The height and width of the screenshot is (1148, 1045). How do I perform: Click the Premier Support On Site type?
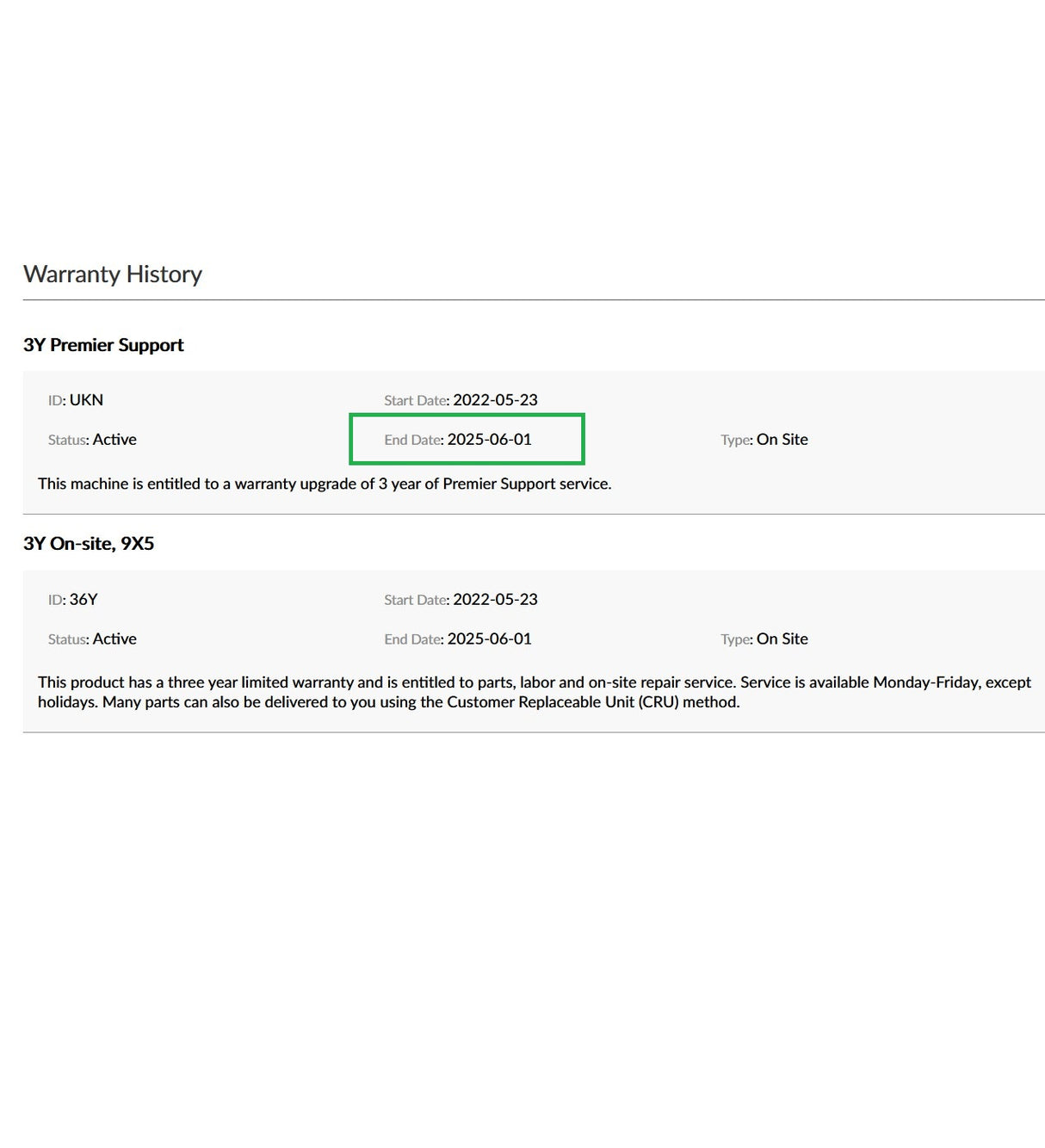pyautogui.click(x=782, y=440)
